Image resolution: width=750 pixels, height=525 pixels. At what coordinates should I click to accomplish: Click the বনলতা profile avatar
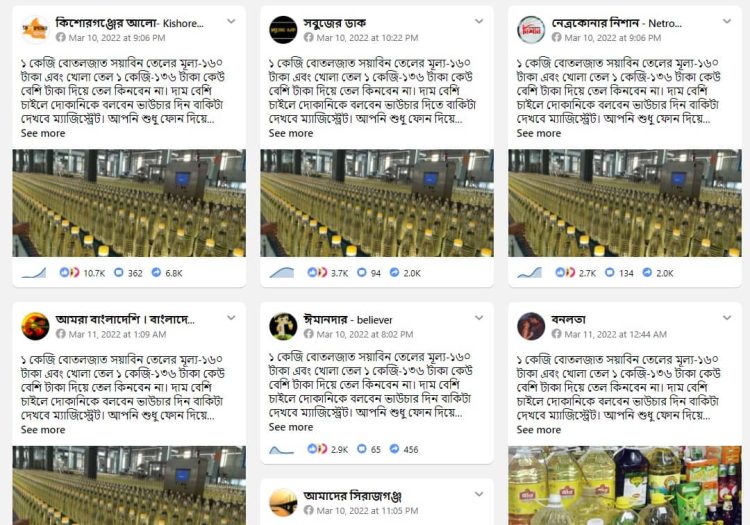coord(531,326)
